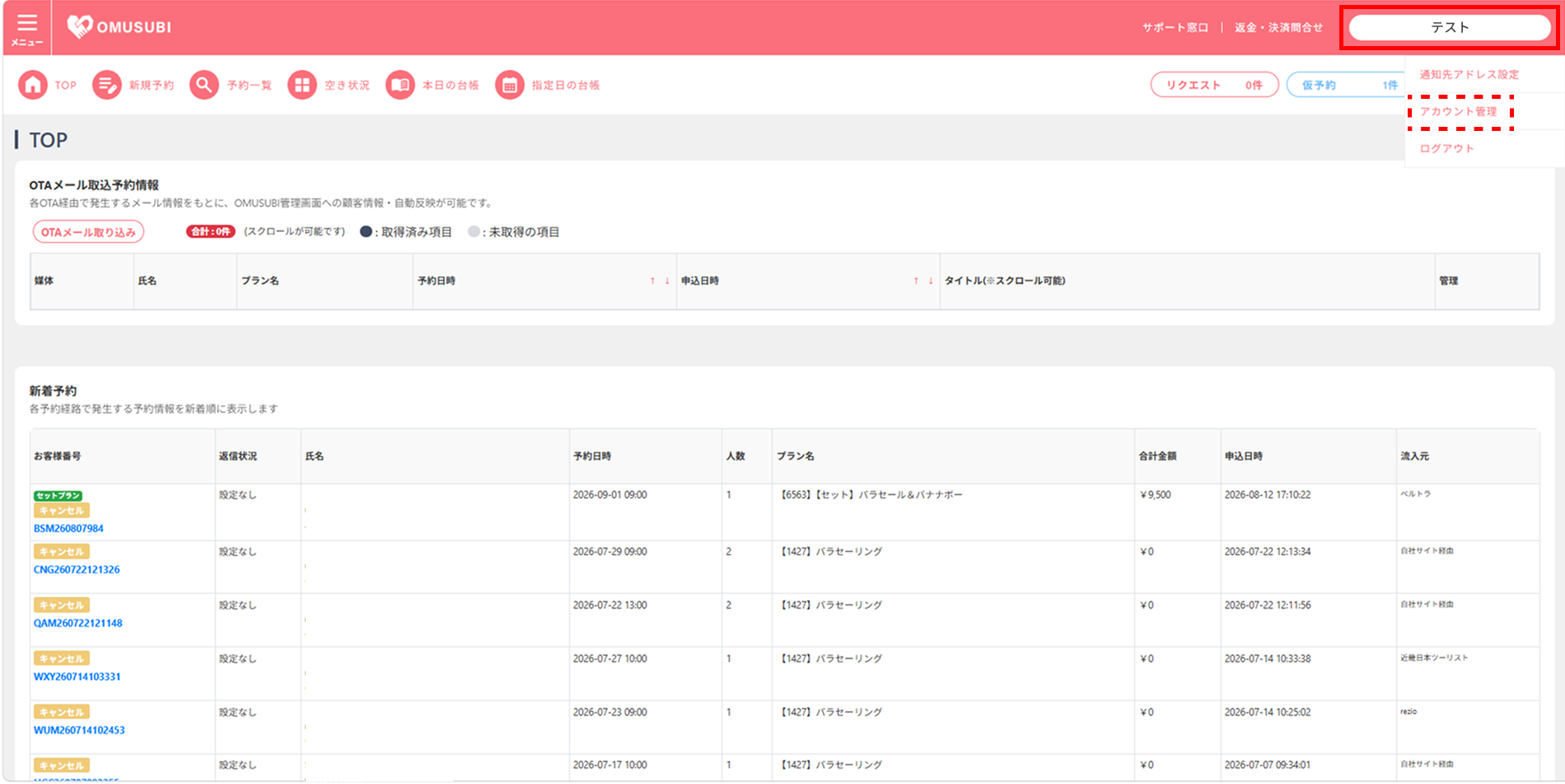
Task: Open reservation CNG260722121326
Action: 77,570
